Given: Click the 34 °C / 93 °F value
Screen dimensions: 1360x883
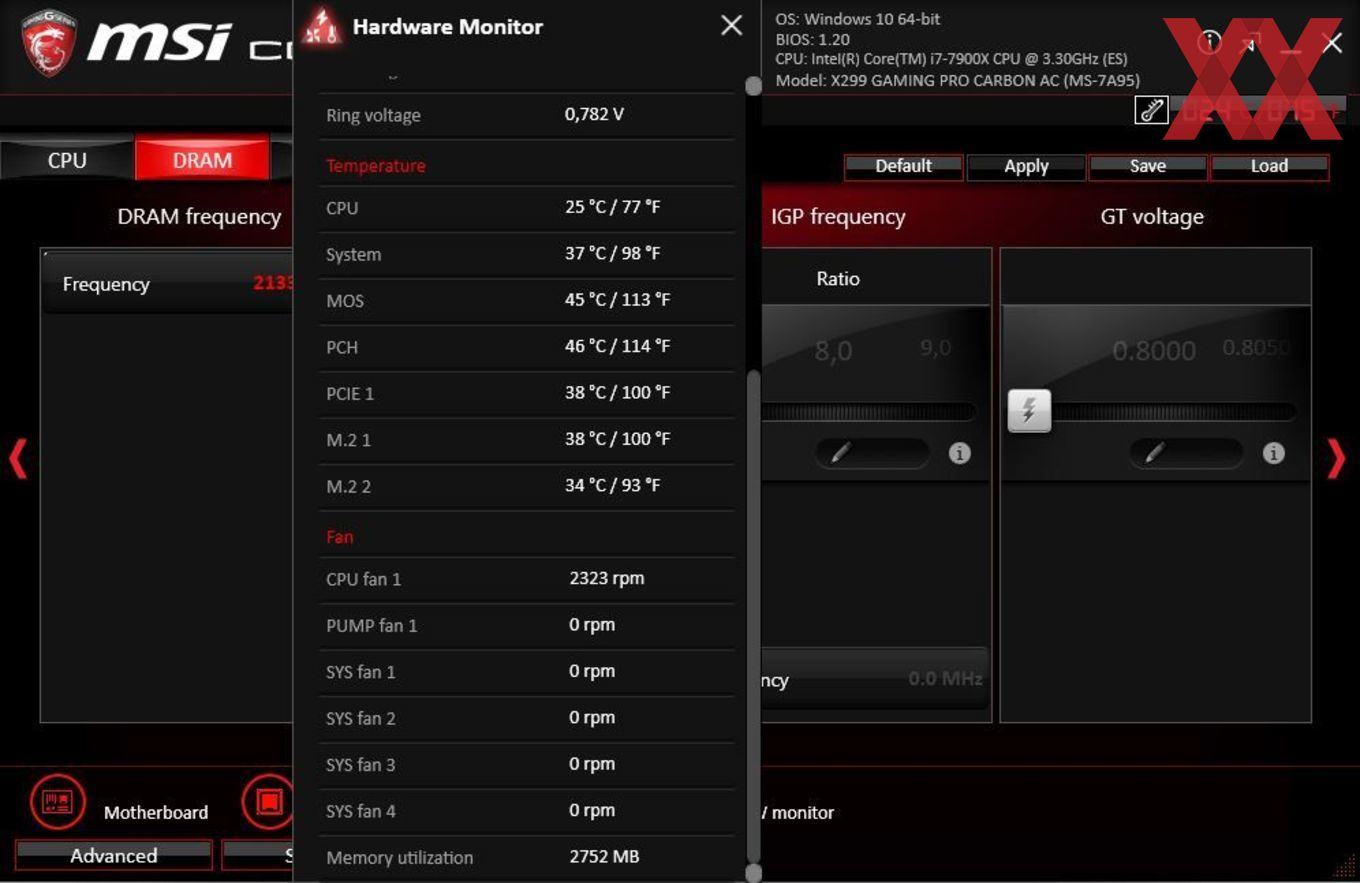Looking at the screenshot, I should click(612, 485).
